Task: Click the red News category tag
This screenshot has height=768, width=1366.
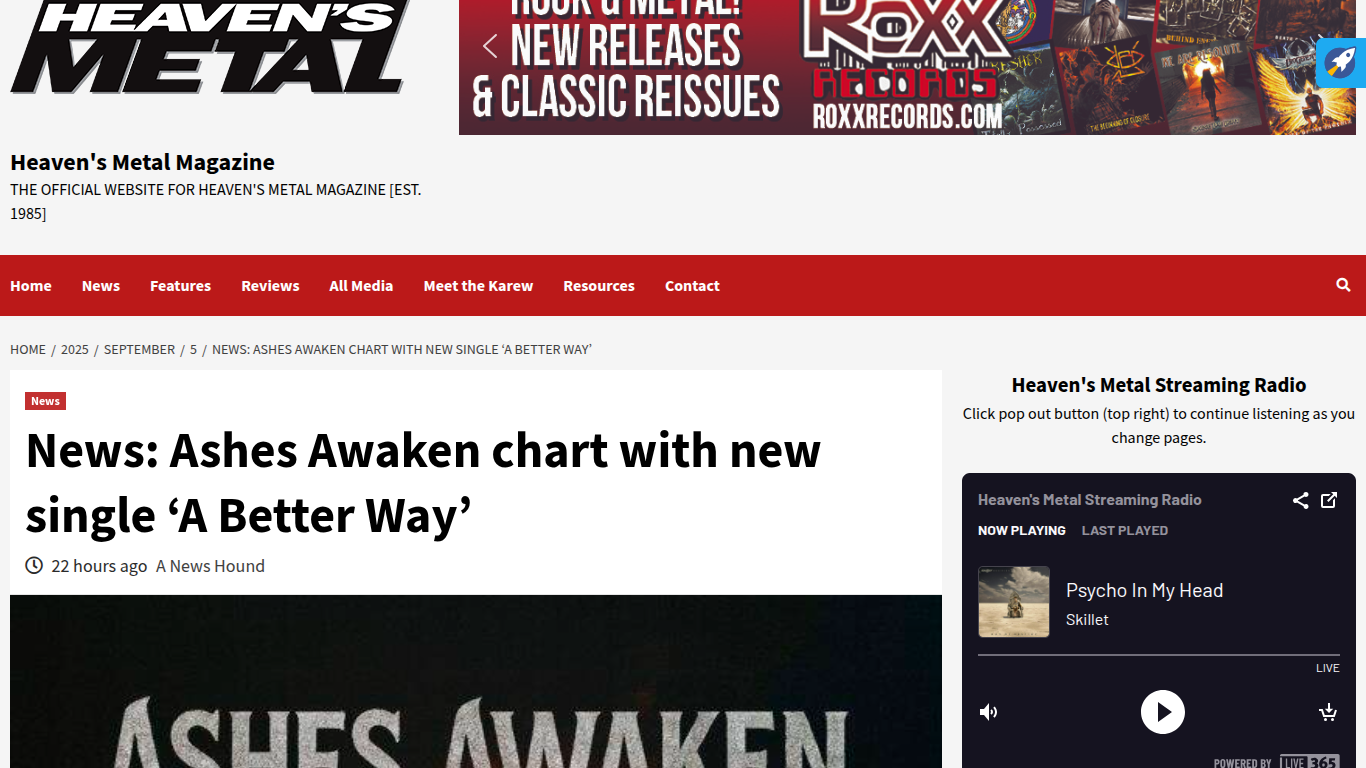Action: coord(45,401)
